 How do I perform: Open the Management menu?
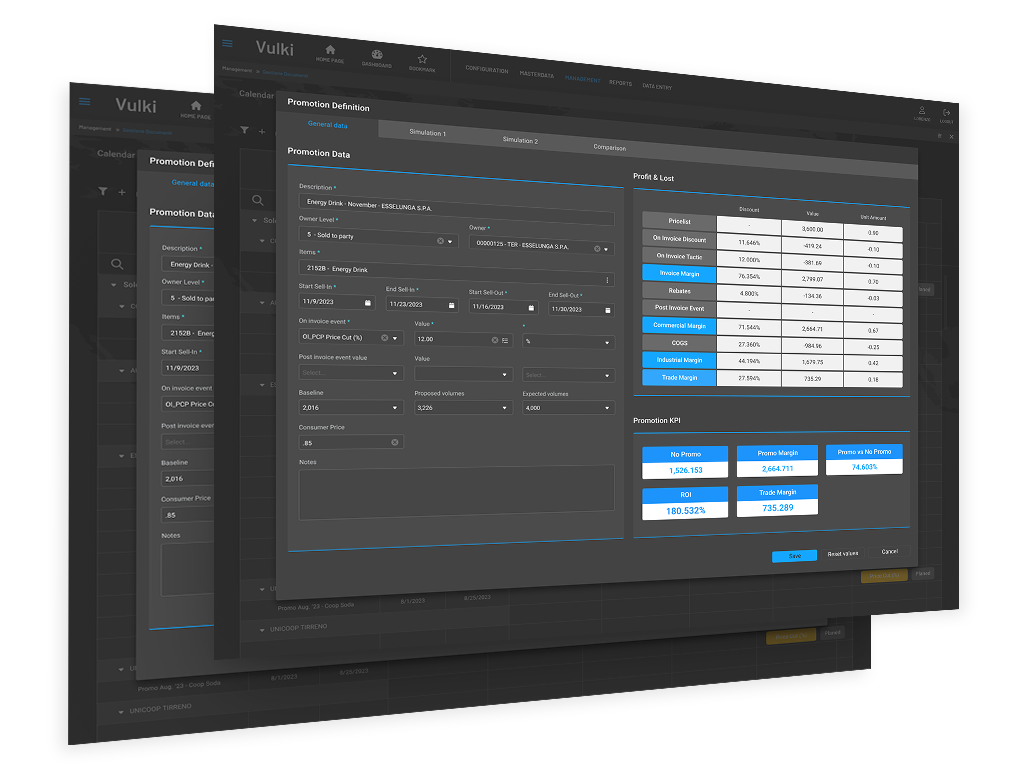tap(583, 79)
